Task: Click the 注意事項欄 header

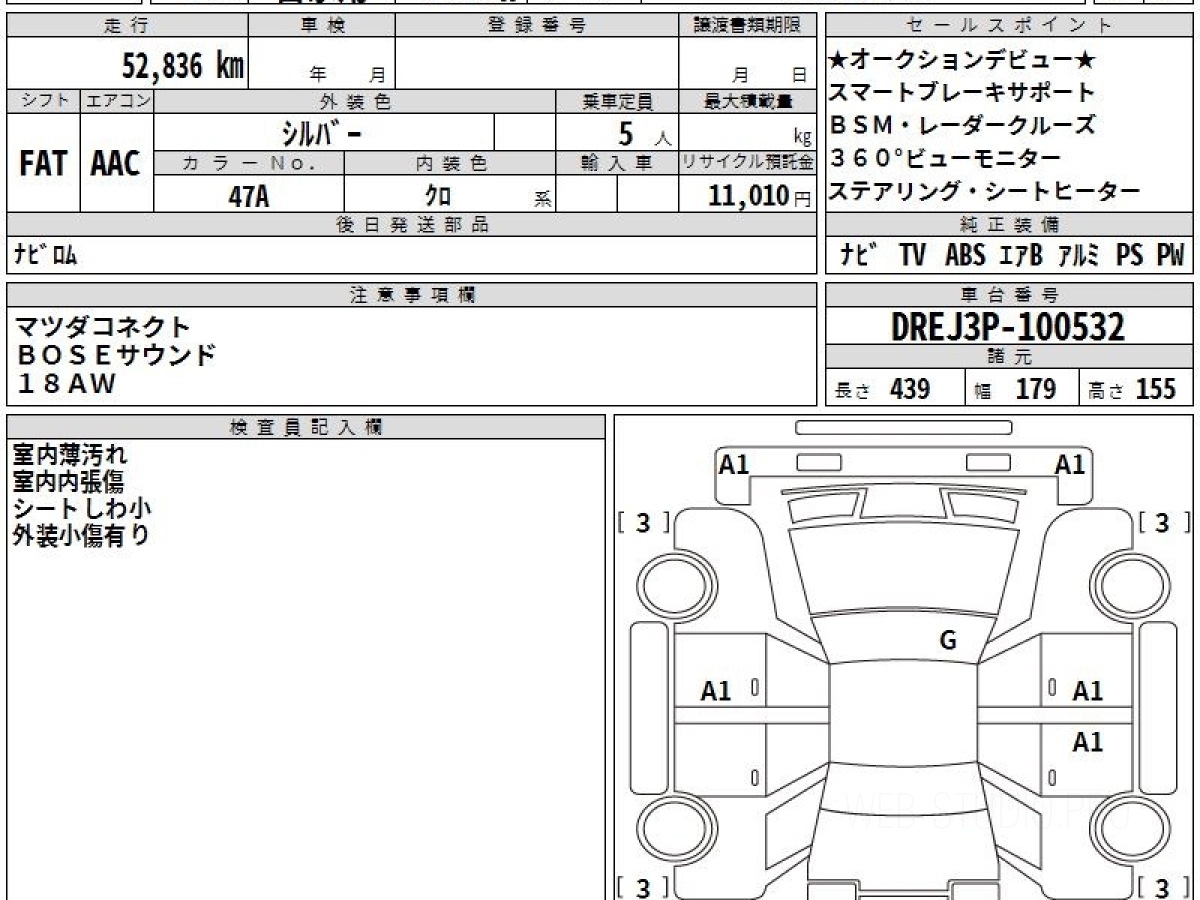Action: coord(412,294)
